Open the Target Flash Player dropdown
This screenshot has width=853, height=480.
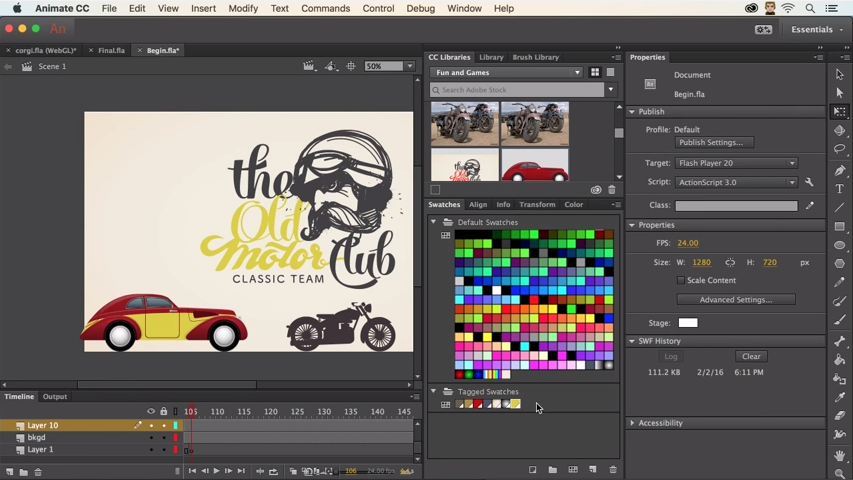tap(736, 163)
